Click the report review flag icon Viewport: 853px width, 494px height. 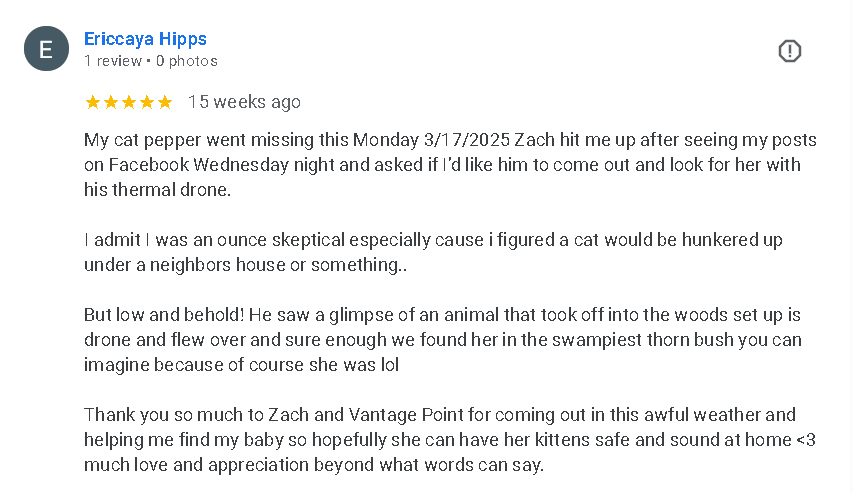[x=789, y=51]
